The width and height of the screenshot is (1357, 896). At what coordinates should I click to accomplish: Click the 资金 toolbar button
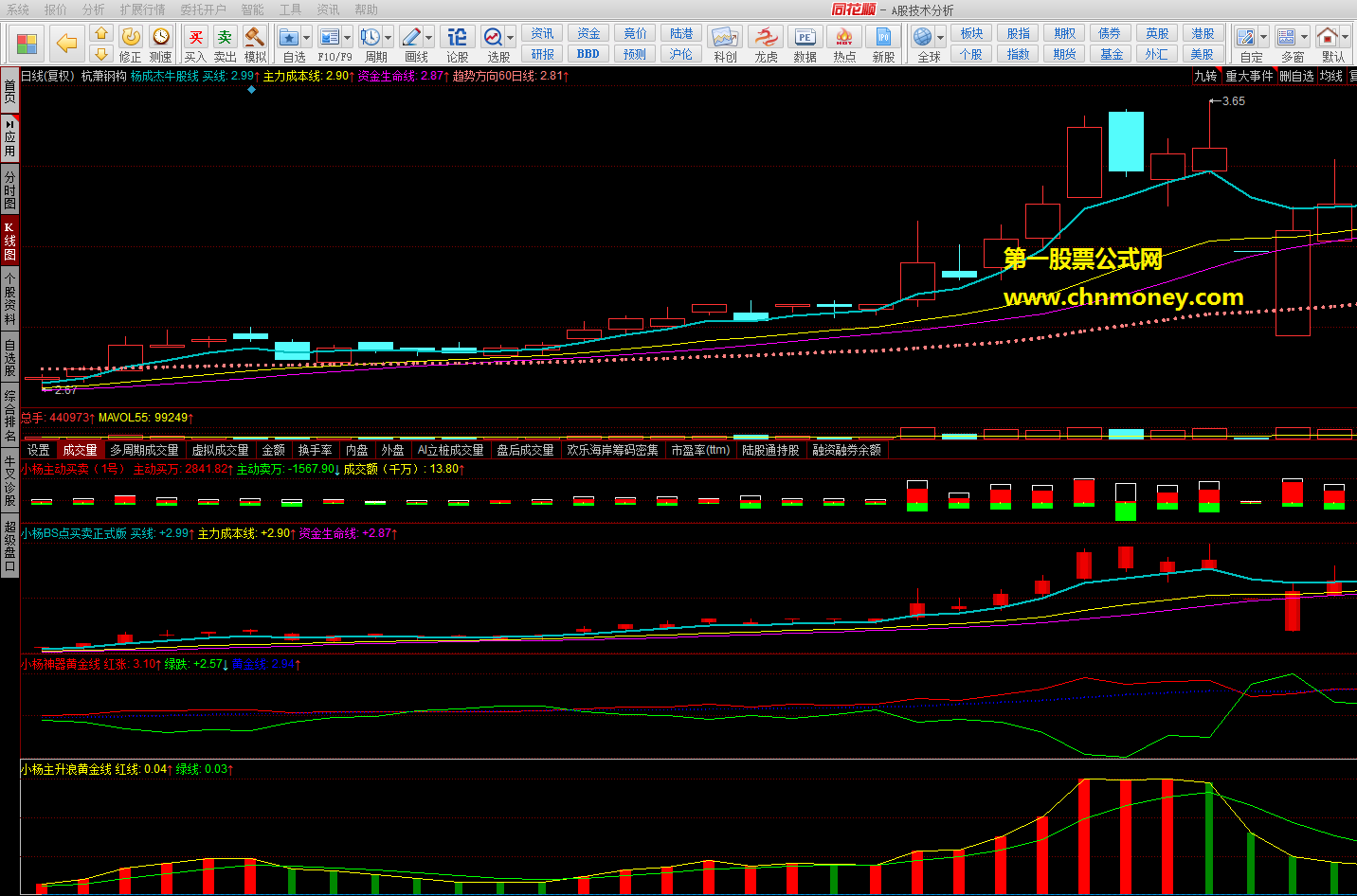coord(588,33)
